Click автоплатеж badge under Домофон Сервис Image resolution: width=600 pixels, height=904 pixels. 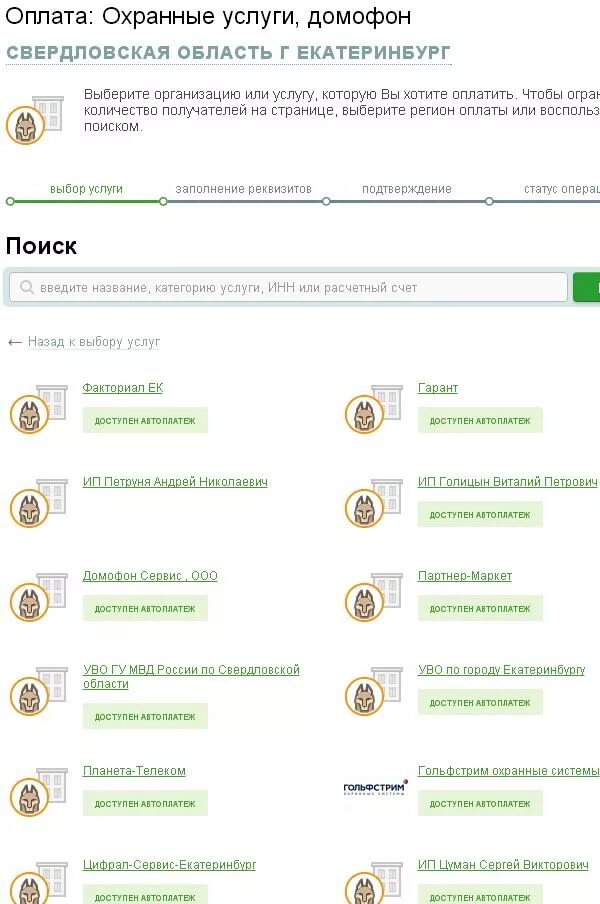(145, 609)
